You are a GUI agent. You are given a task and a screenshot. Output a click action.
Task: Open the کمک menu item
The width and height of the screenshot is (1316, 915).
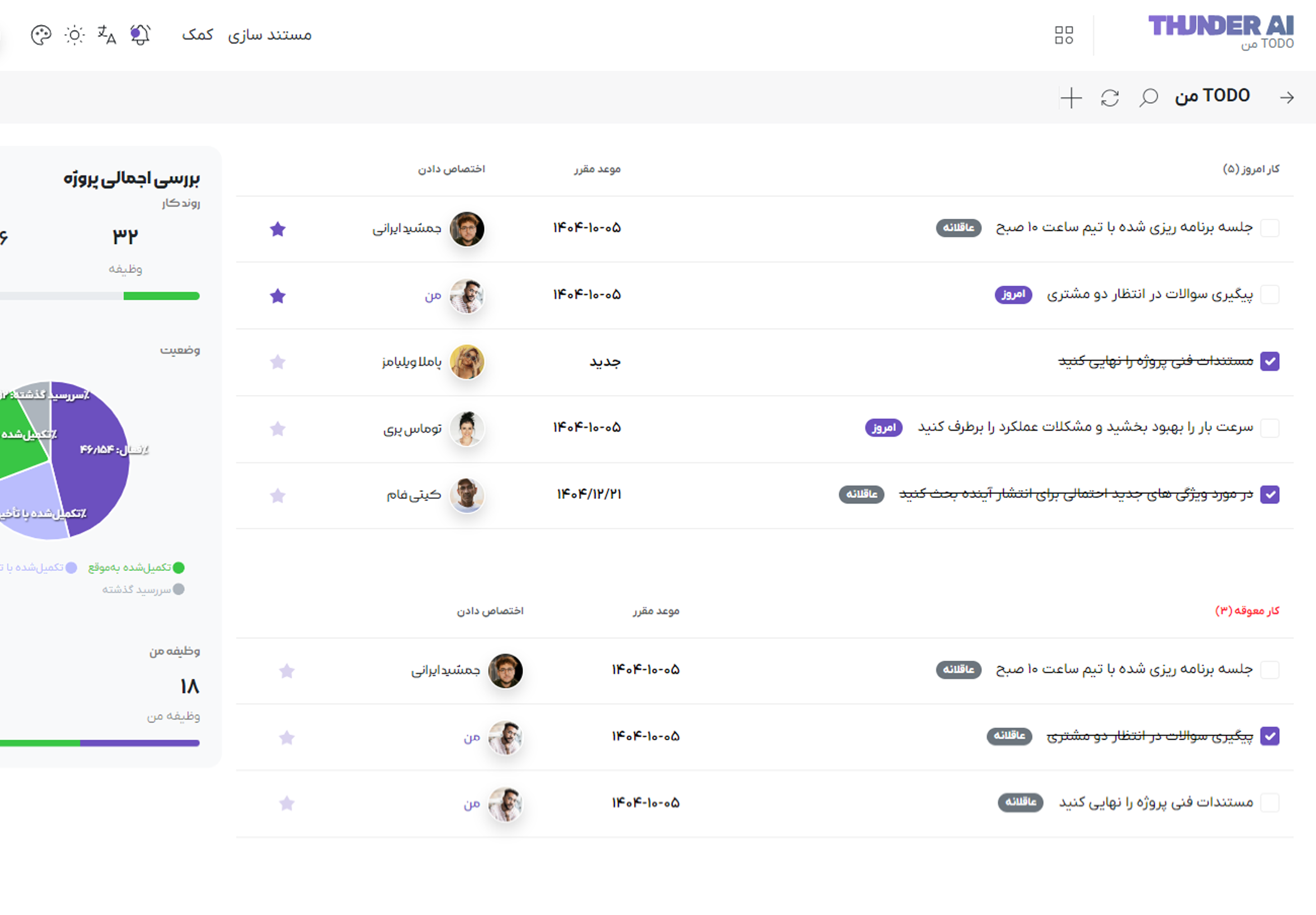click(197, 35)
